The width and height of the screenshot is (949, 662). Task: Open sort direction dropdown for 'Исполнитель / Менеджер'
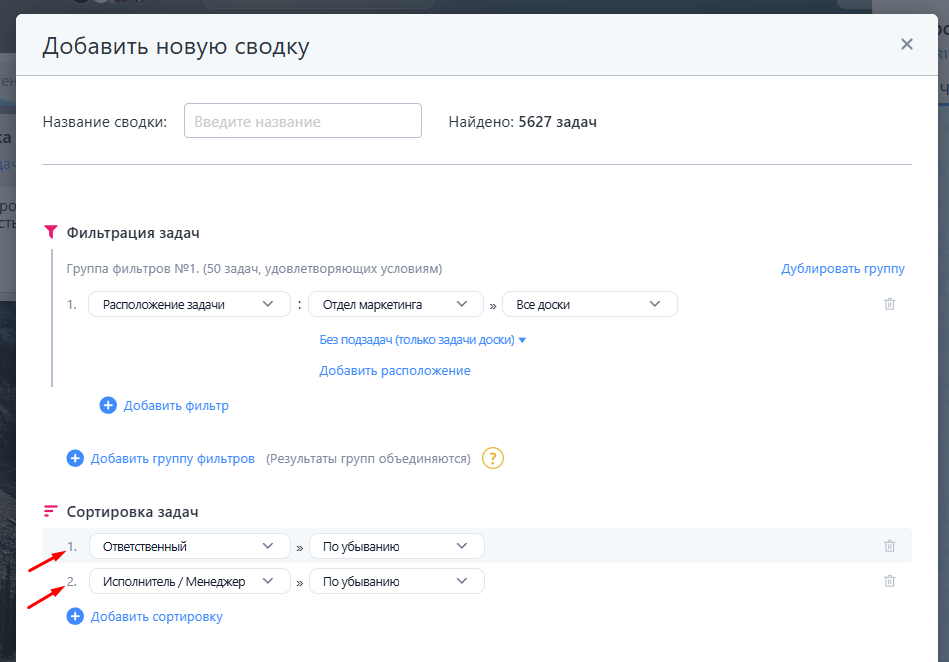tap(396, 582)
